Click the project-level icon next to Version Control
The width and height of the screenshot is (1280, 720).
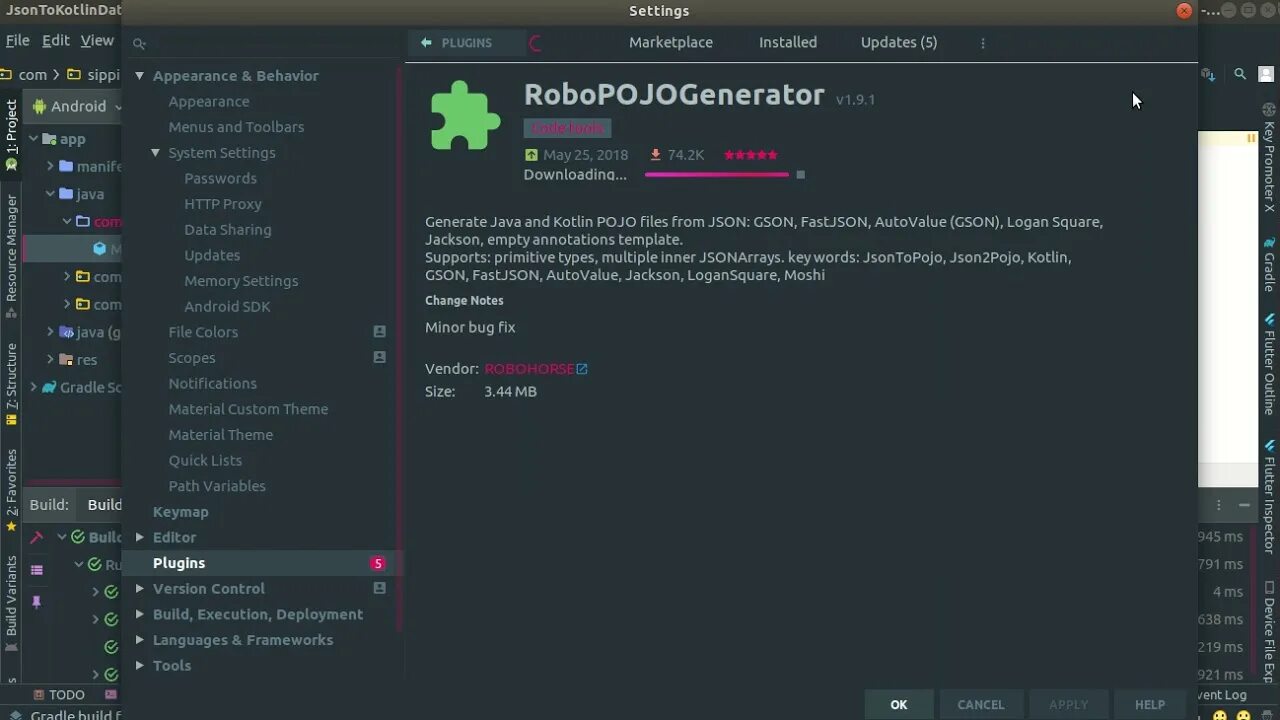380,589
